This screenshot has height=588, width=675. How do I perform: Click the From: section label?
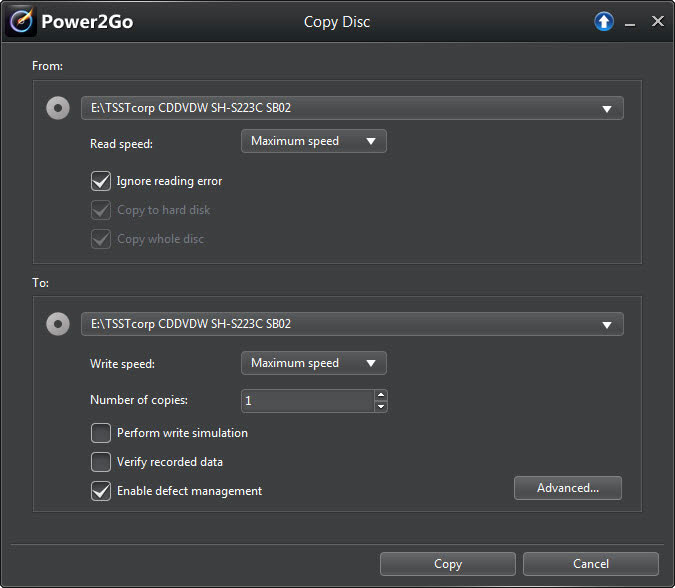point(47,66)
